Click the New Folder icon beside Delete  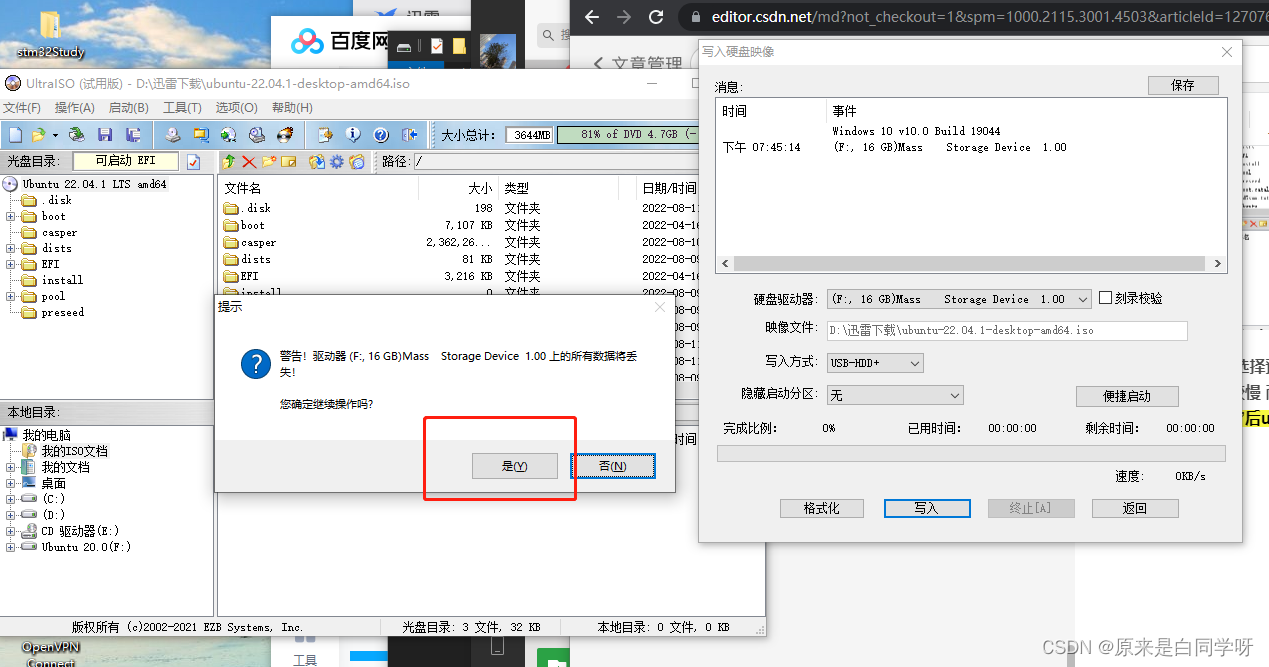[x=269, y=162]
